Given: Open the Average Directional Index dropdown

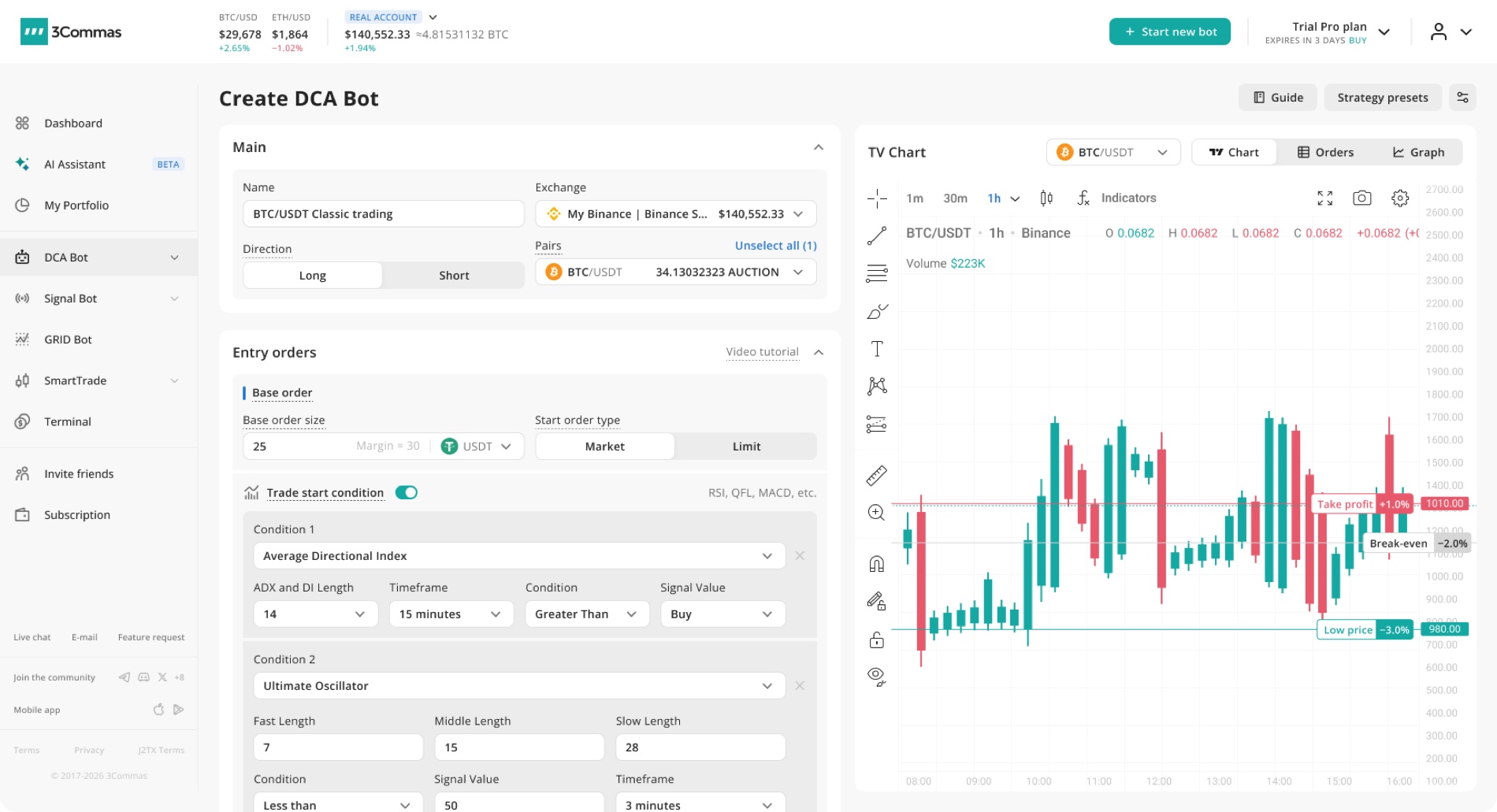Looking at the screenshot, I should coord(519,556).
